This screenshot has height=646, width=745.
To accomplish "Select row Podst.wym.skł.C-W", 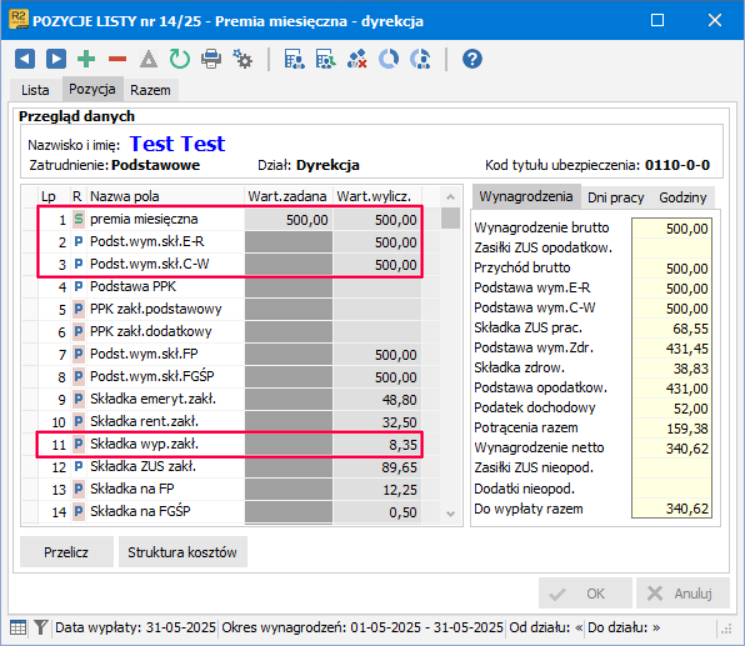I will (230, 264).
